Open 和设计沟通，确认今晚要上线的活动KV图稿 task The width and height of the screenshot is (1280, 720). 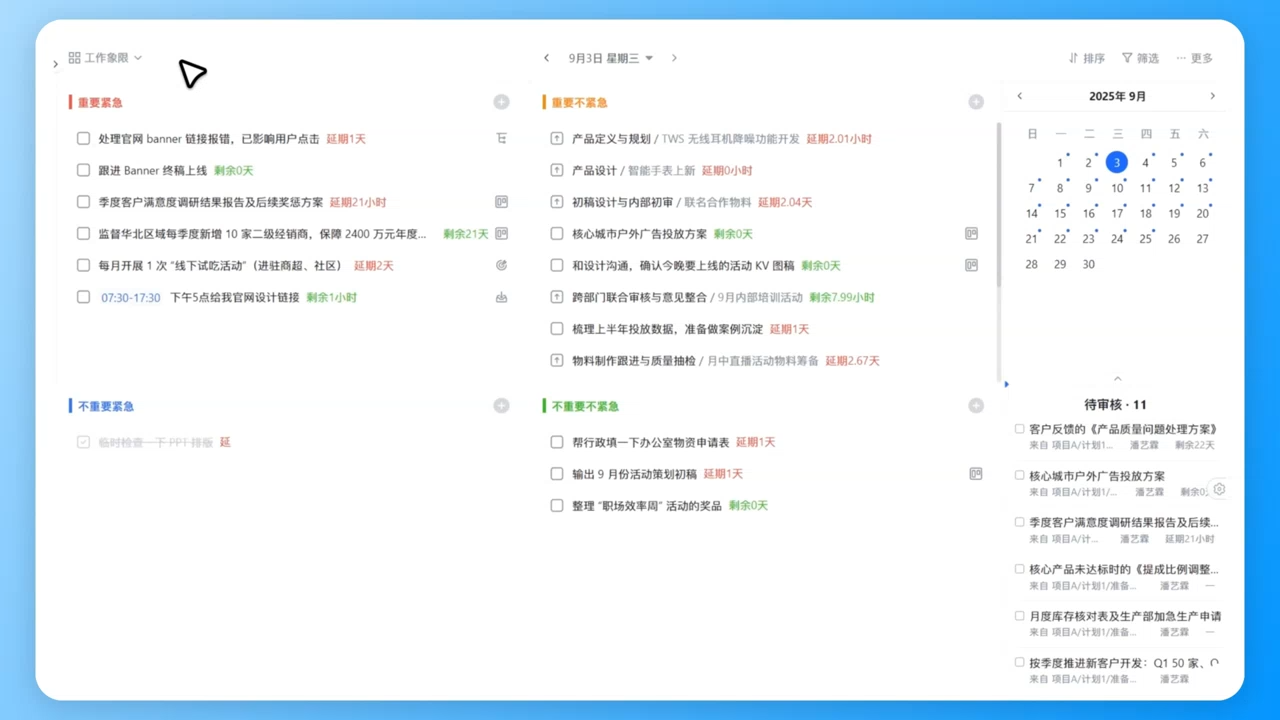(x=683, y=266)
